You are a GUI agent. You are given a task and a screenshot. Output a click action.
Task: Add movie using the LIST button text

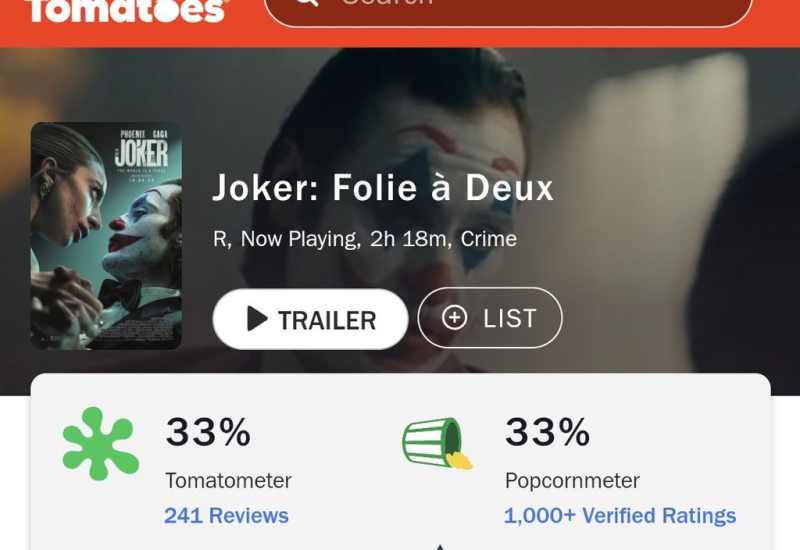click(510, 318)
